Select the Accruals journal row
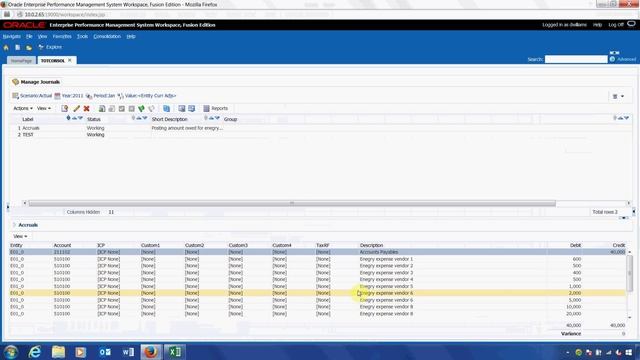The width and height of the screenshot is (640, 360). (x=320, y=128)
